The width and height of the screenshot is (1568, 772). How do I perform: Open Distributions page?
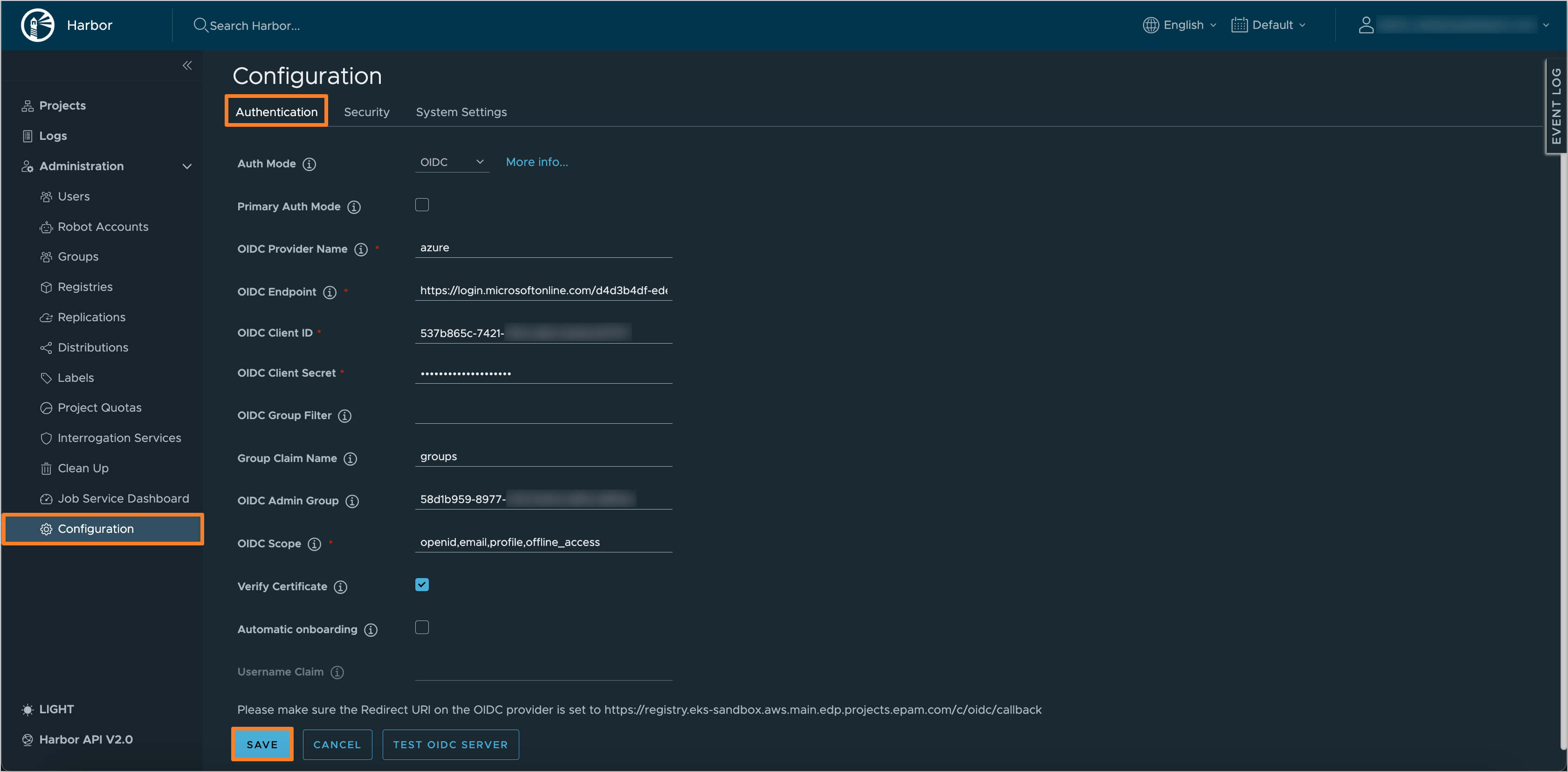[92, 348]
